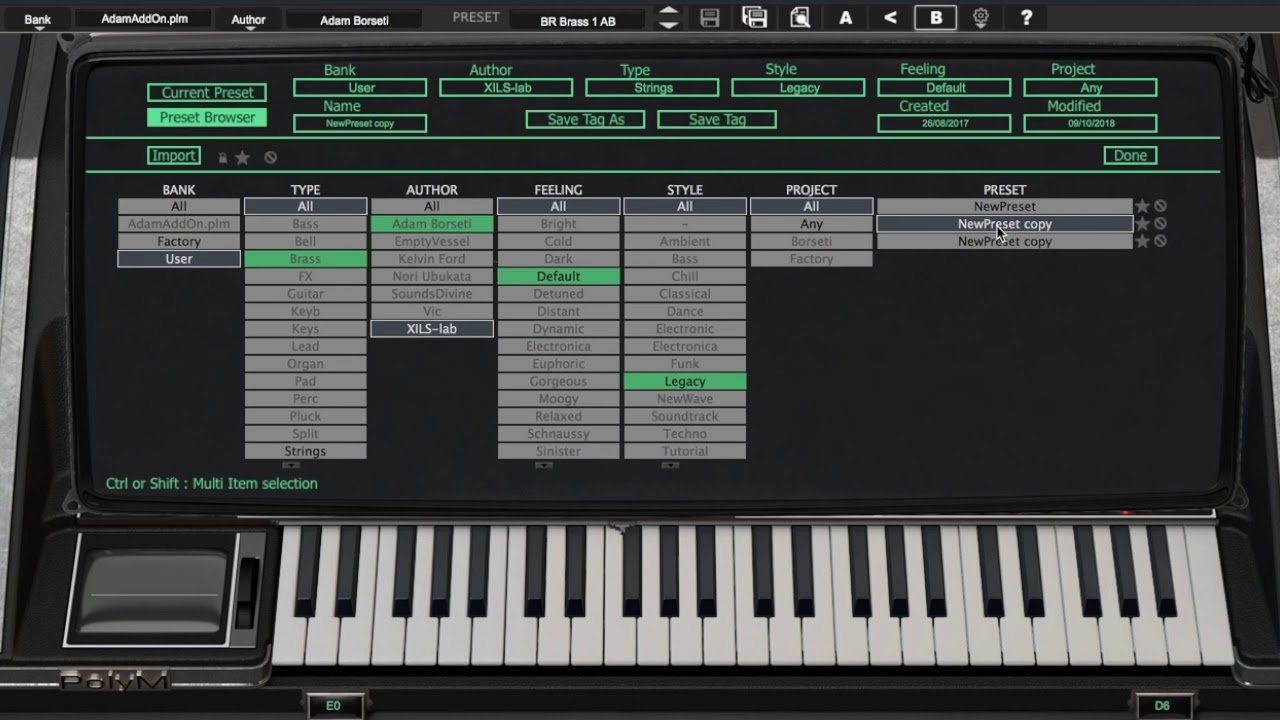Click the Done button
The width and height of the screenshot is (1280, 720).
(x=1130, y=155)
